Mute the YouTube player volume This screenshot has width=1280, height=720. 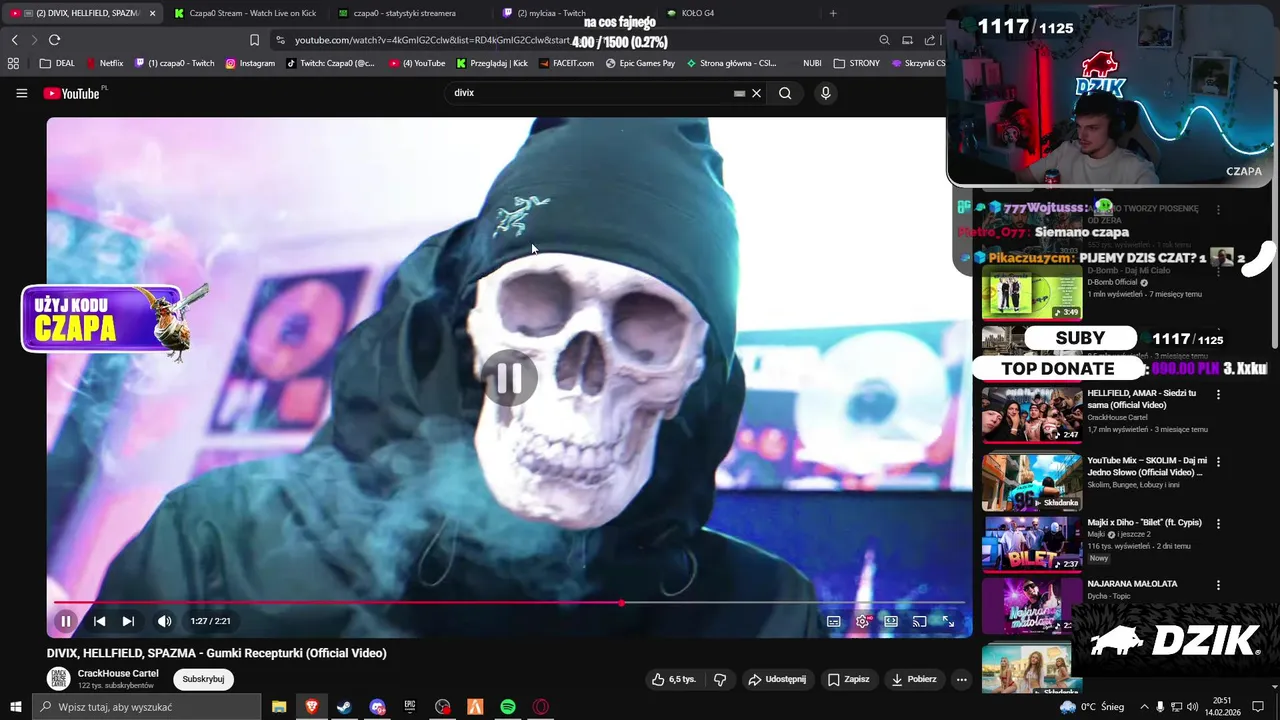coord(164,621)
